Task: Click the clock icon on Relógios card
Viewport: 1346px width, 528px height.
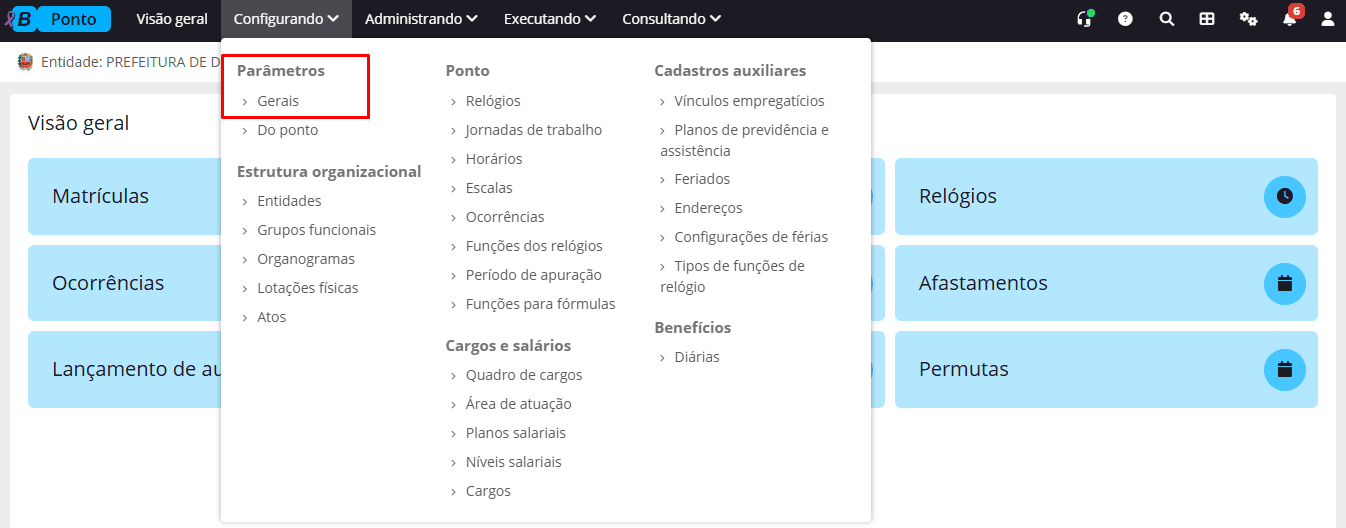Action: pyautogui.click(x=1285, y=196)
